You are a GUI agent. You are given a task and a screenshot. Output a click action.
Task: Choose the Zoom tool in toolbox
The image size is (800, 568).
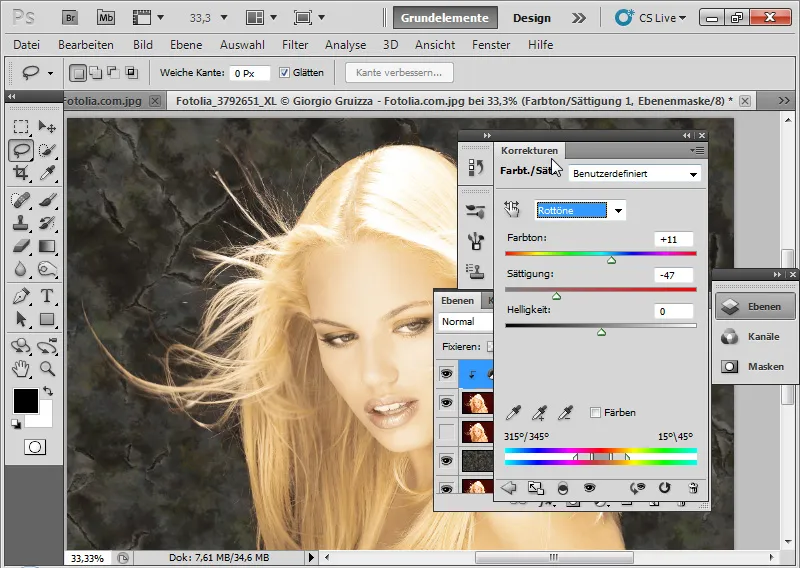point(46,369)
